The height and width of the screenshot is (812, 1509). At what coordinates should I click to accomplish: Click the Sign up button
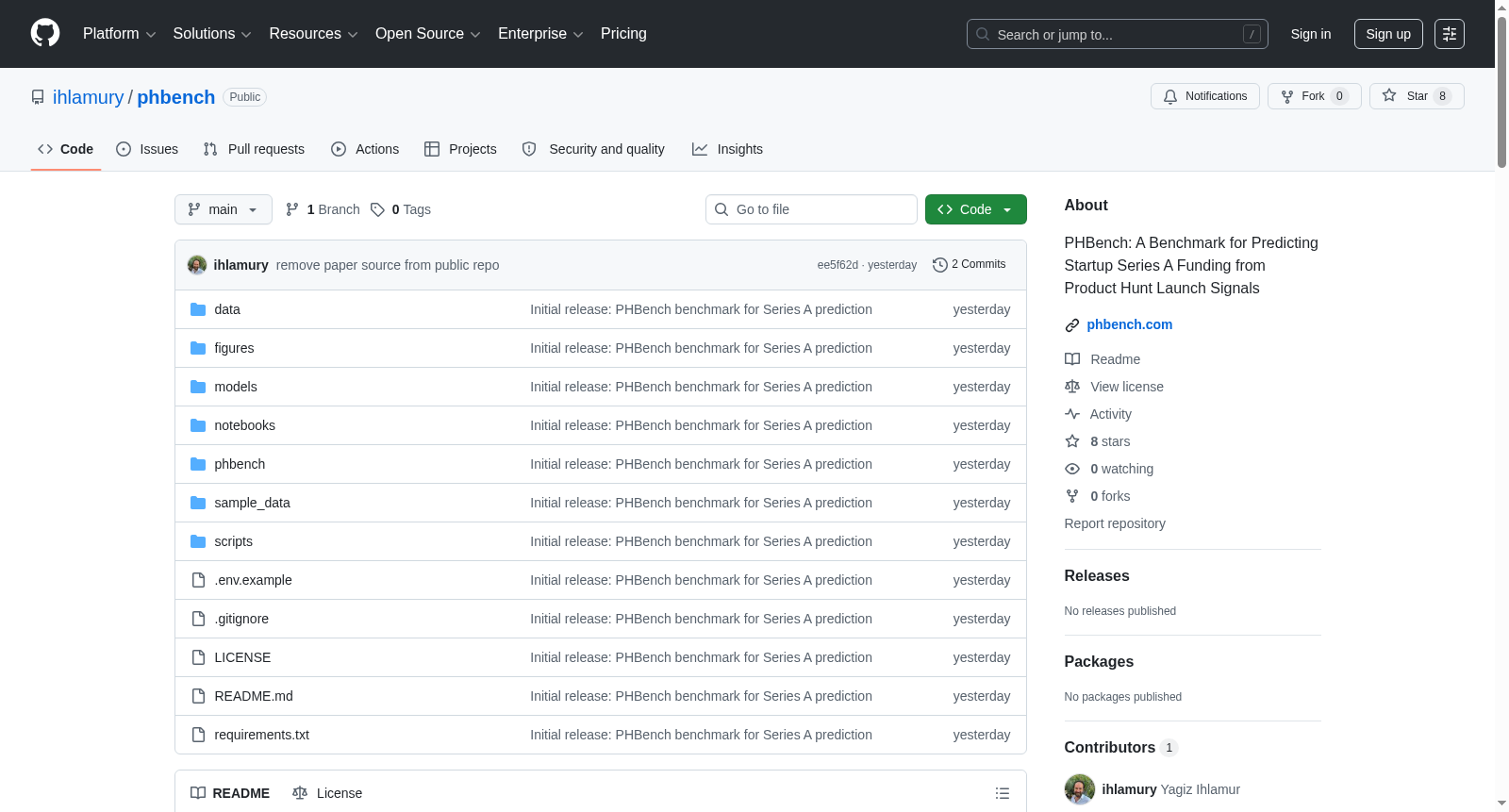1388,34
